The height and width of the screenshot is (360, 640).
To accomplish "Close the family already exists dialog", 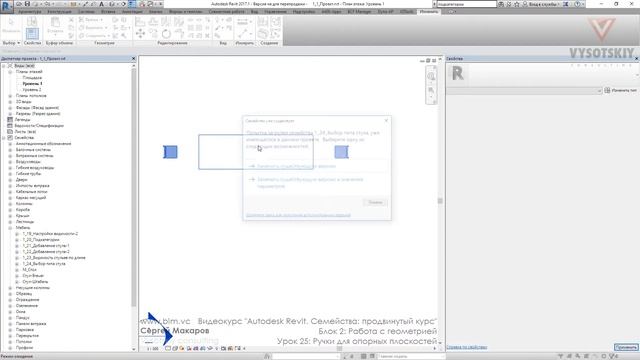I will [386, 120].
